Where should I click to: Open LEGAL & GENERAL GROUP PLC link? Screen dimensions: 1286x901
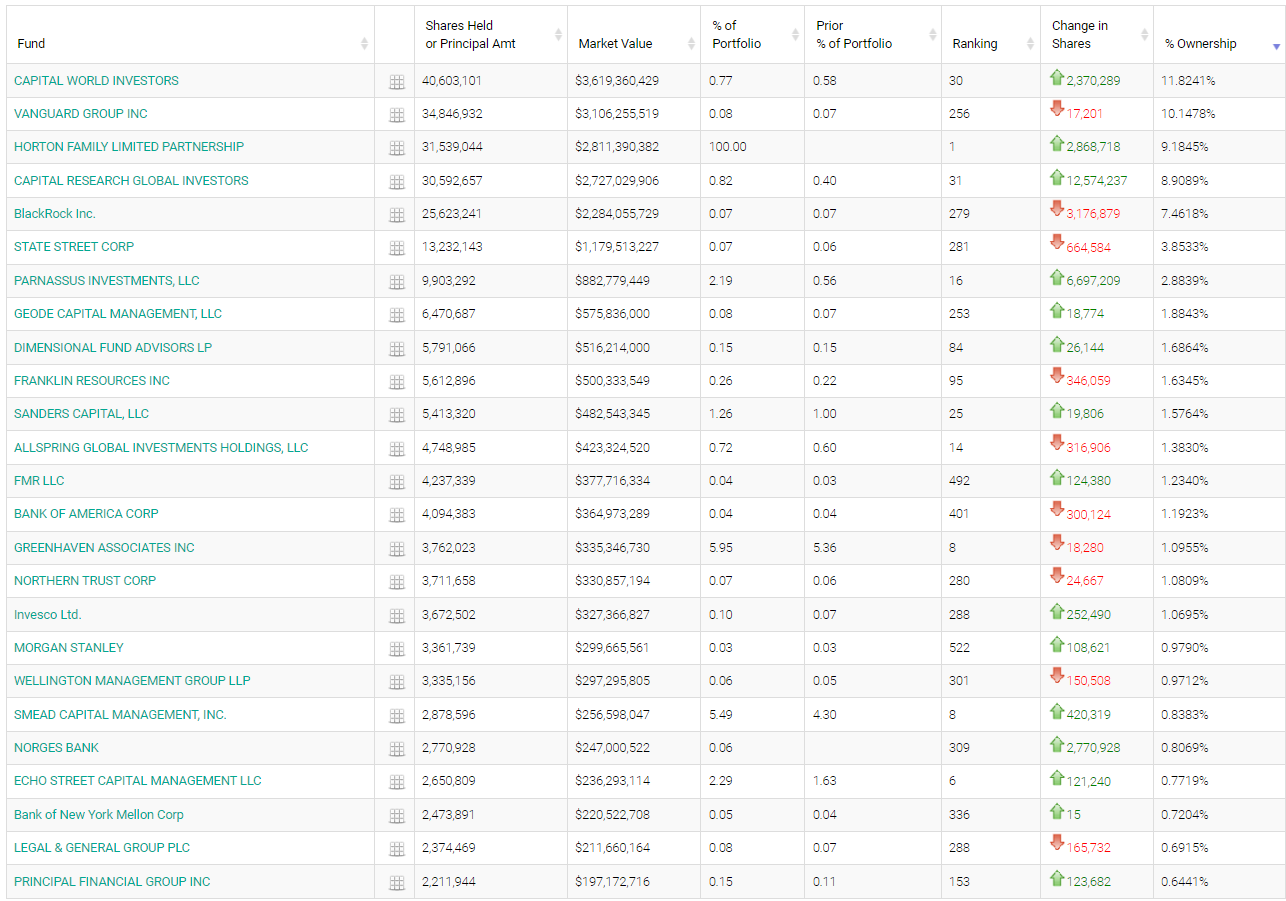(102, 848)
